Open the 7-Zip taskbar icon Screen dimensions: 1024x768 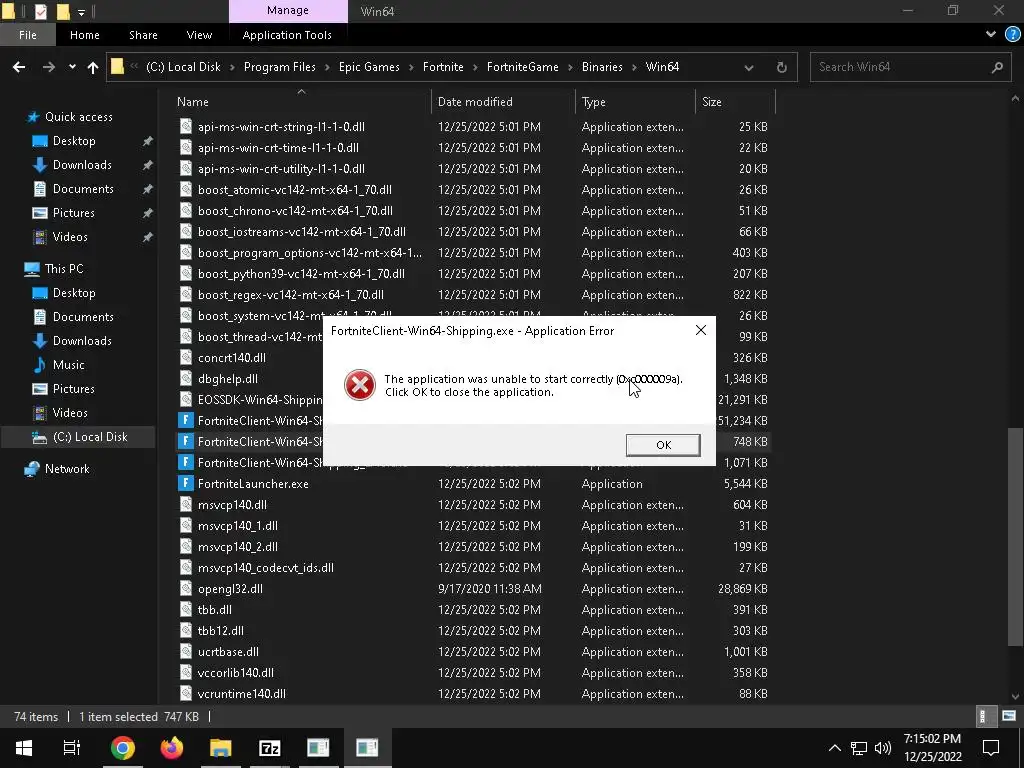pyautogui.click(x=270, y=748)
